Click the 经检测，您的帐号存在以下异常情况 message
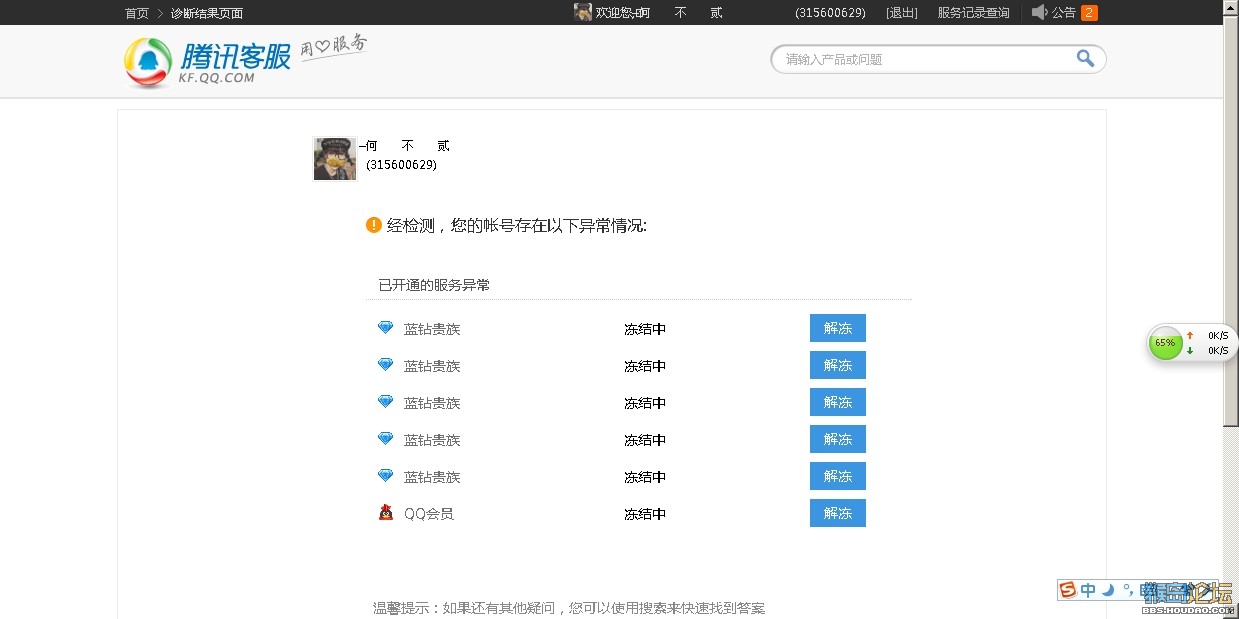The height and width of the screenshot is (619, 1239). [517, 226]
